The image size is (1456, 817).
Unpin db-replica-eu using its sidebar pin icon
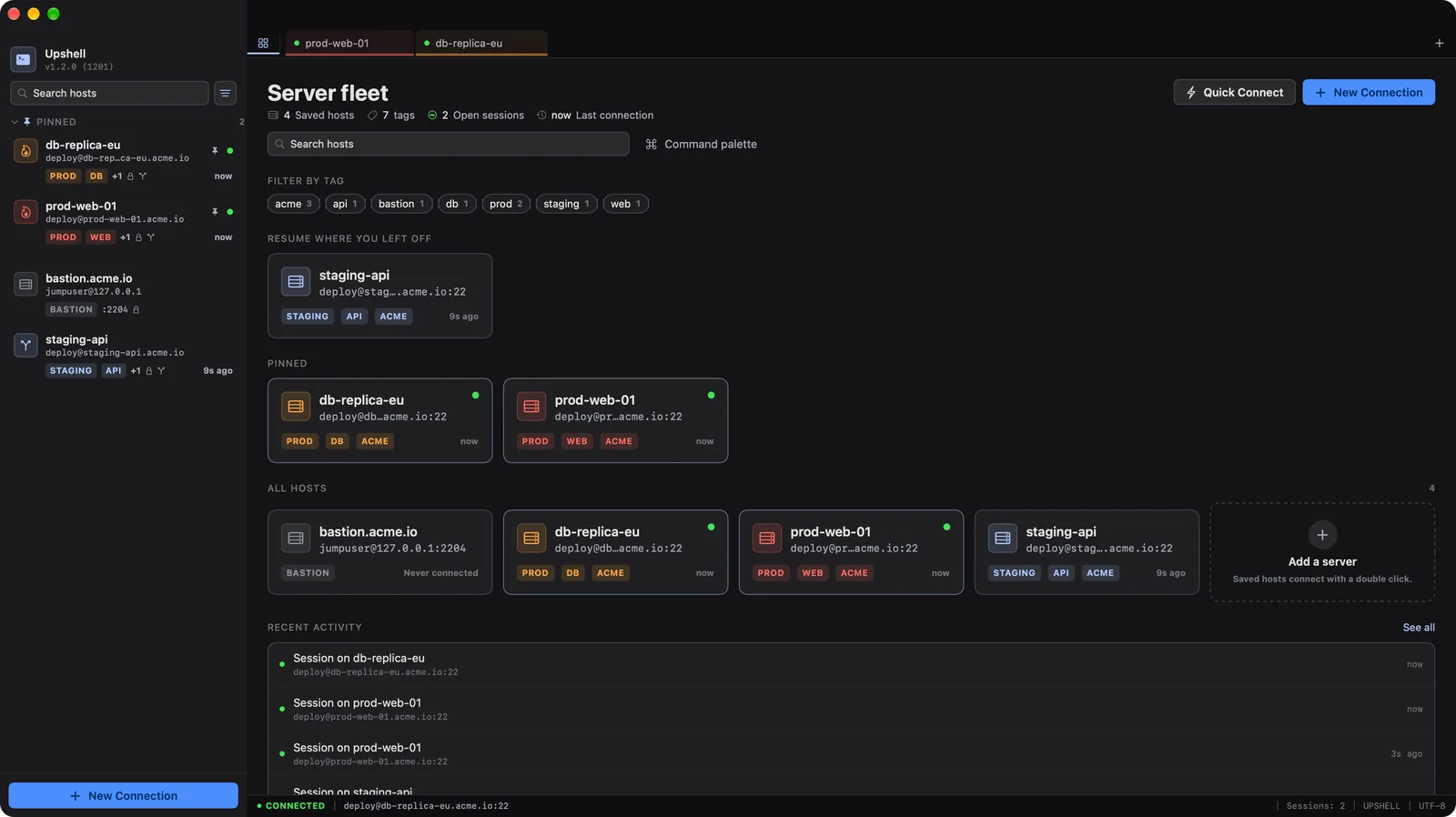[x=215, y=150]
